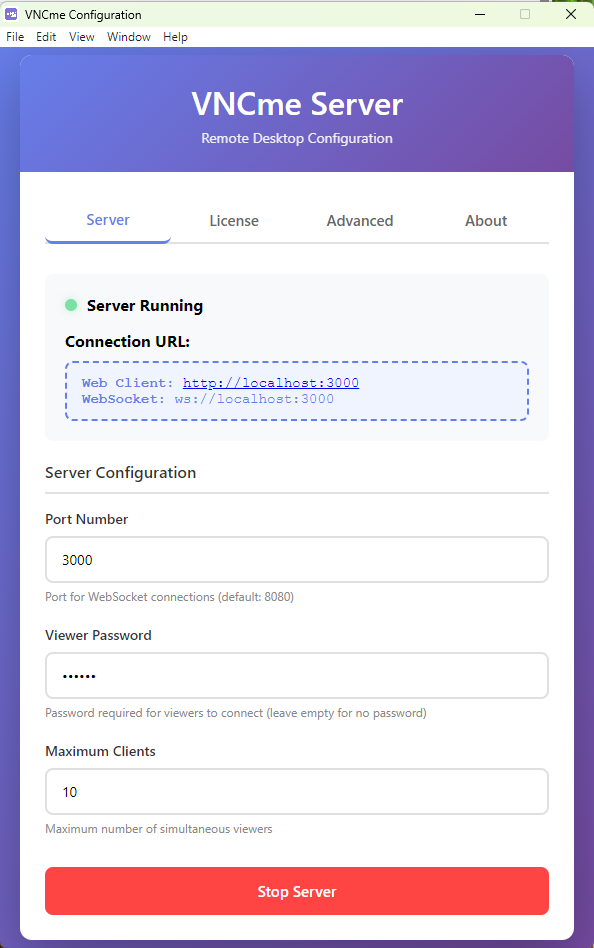Minimize the VNCme Configuration window
Screen dimensions: 594x948
click(480, 14)
